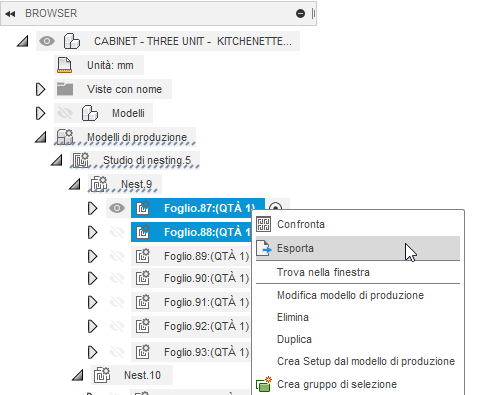The width and height of the screenshot is (500, 395).
Task: Select the Nest.10 label
Action: pos(142,375)
